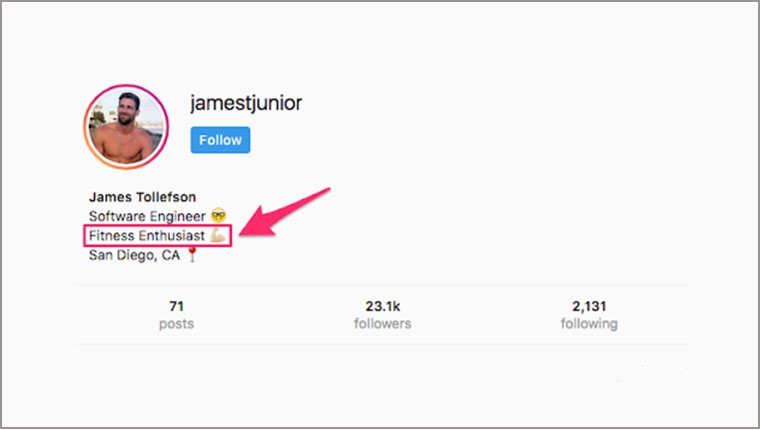The width and height of the screenshot is (760, 430).
Task: Click the flexed biceps emoji
Action: (x=218, y=236)
